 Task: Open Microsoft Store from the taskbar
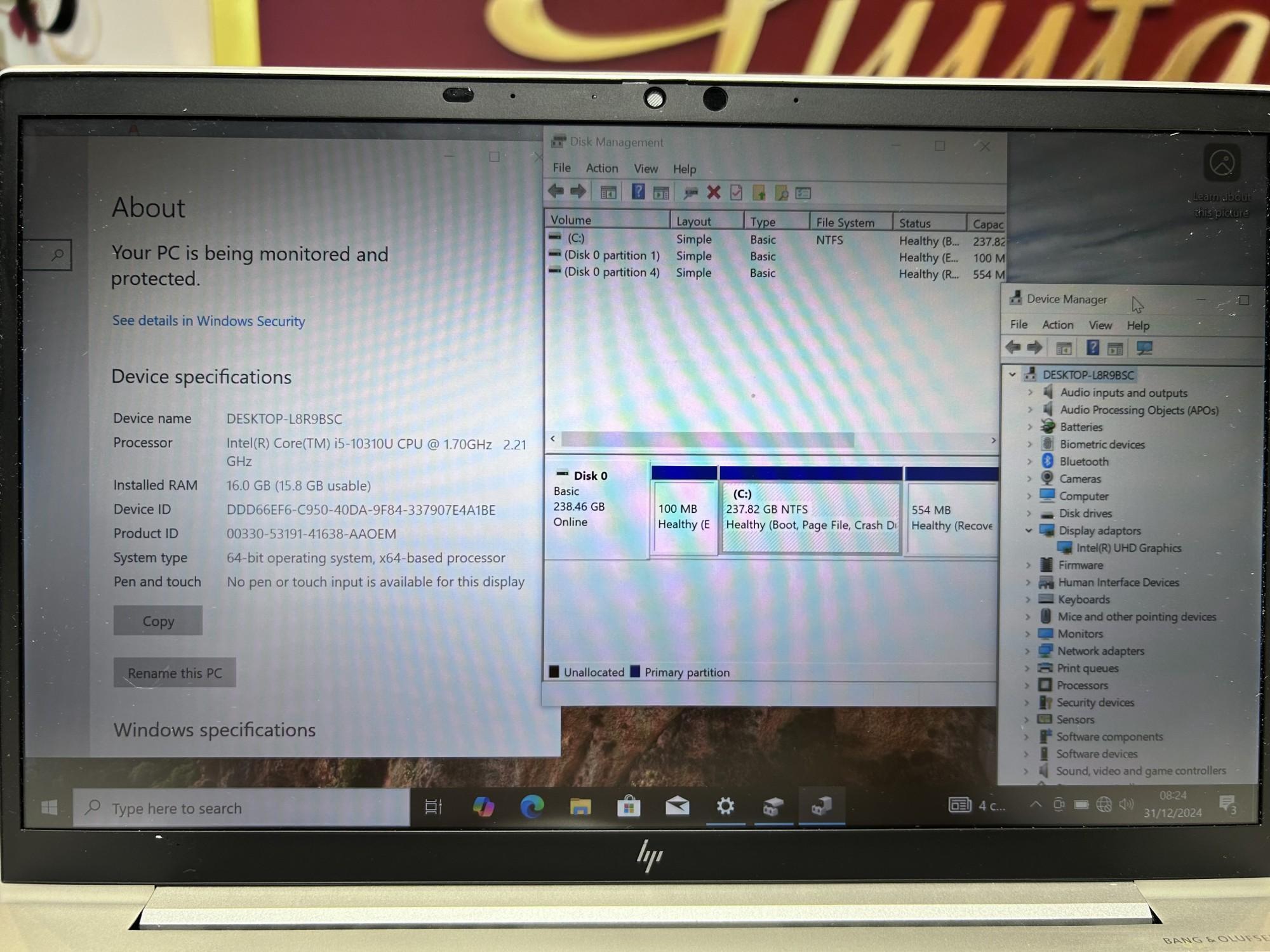(x=629, y=807)
